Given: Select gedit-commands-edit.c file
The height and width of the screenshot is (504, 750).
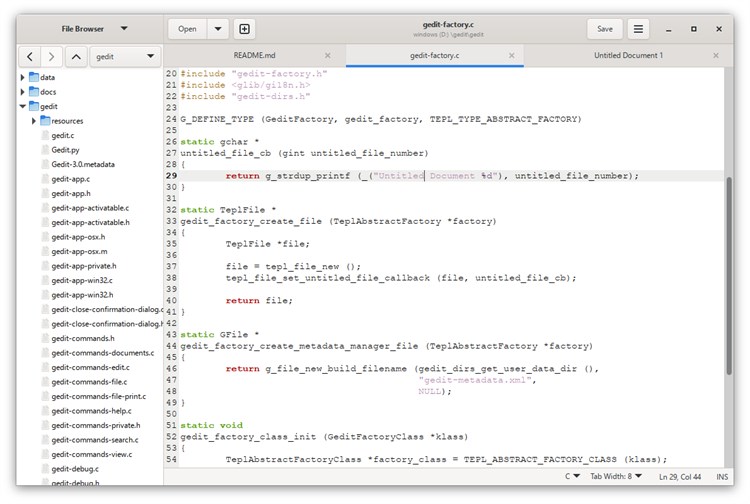Looking at the screenshot, I should coord(90,367).
